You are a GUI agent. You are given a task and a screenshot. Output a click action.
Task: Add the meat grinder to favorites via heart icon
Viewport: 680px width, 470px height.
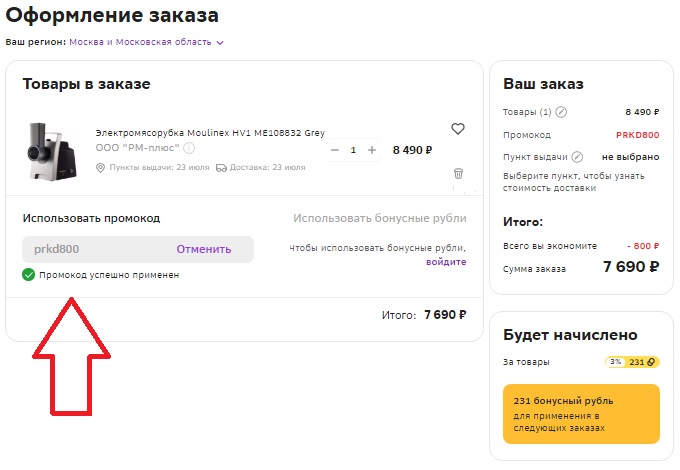point(458,129)
